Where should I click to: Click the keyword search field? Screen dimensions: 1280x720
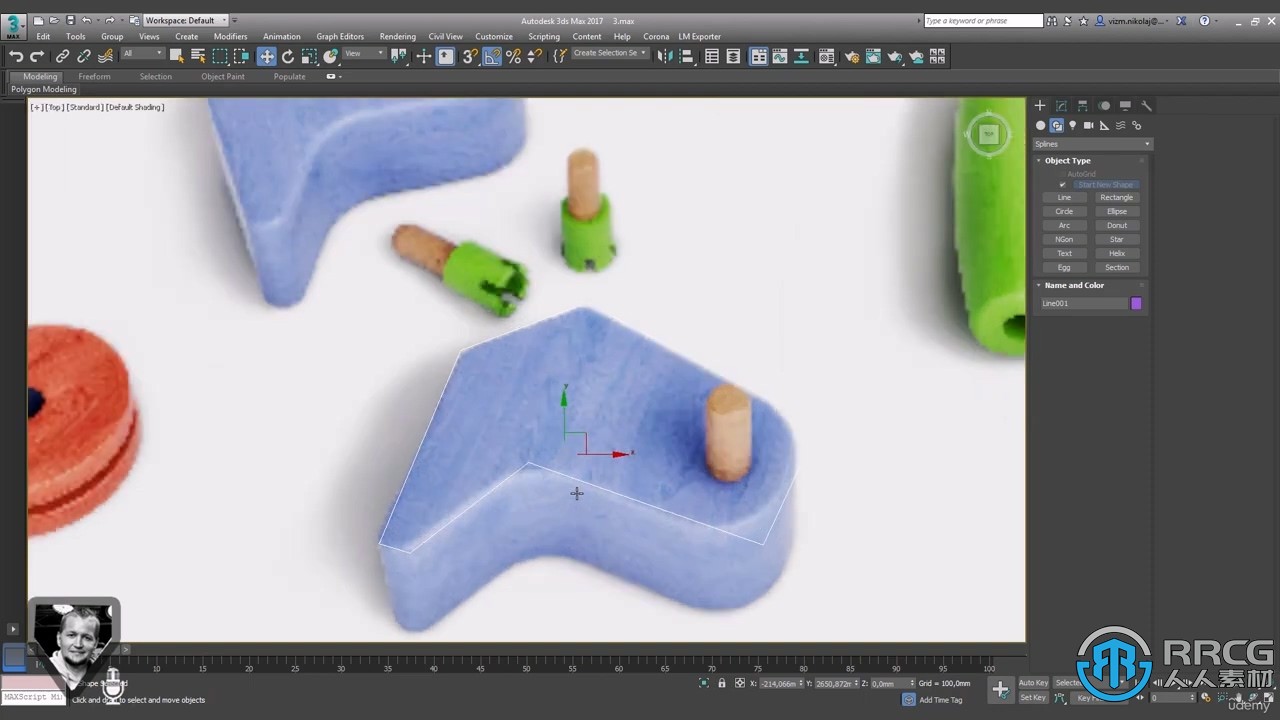pos(982,20)
